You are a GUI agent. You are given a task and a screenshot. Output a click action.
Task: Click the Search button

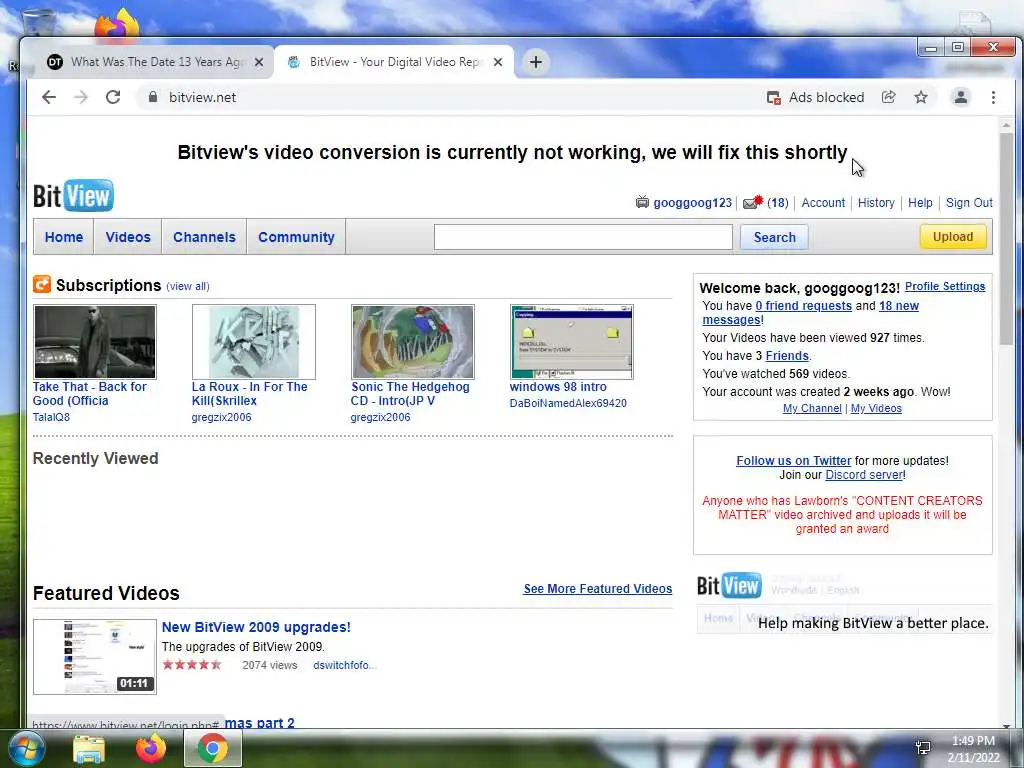(775, 237)
